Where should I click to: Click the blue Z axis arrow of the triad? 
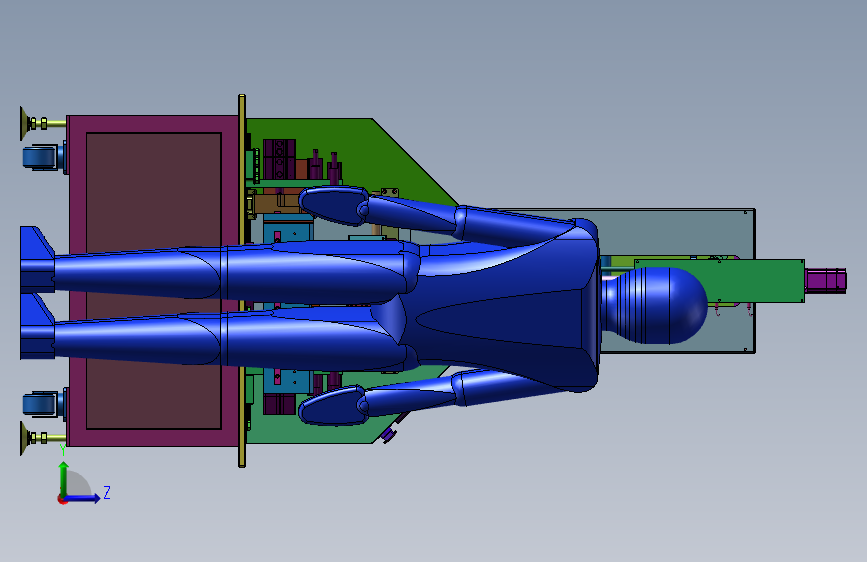(x=83, y=498)
